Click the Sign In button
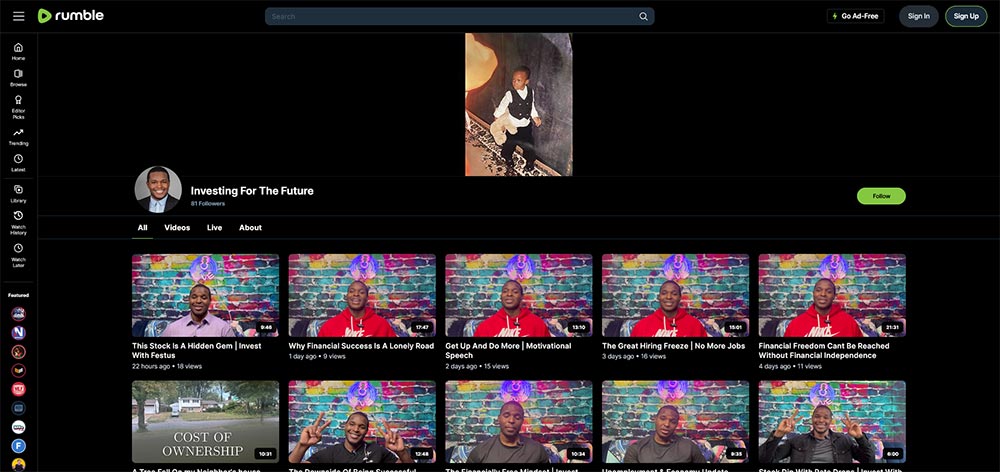 coord(918,16)
